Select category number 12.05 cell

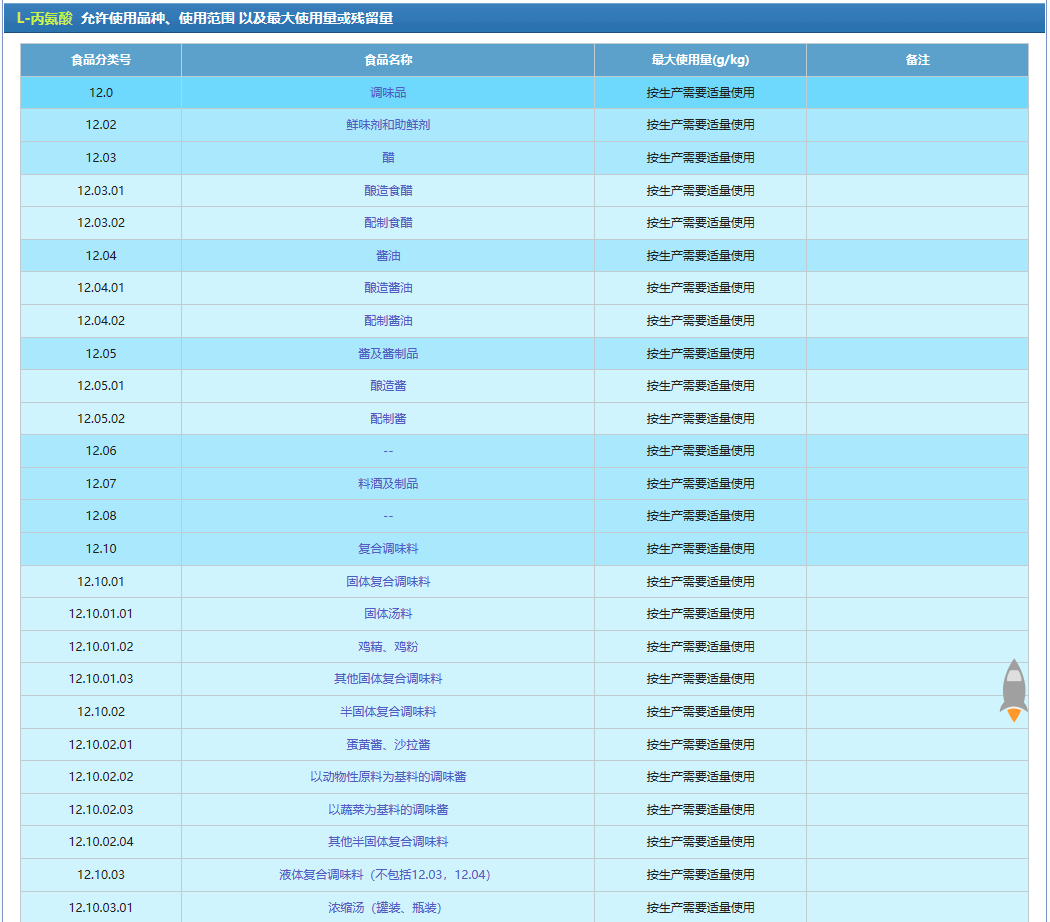coord(100,353)
